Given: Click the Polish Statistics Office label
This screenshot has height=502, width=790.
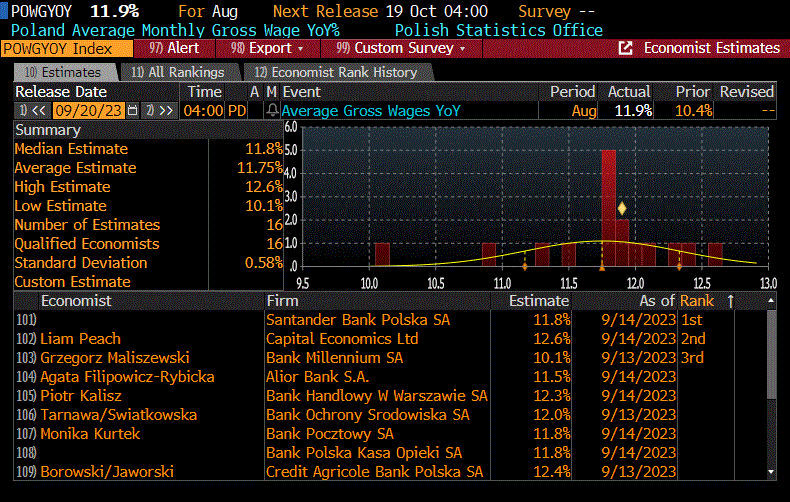Looking at the screenshot, I should [499, 30].
